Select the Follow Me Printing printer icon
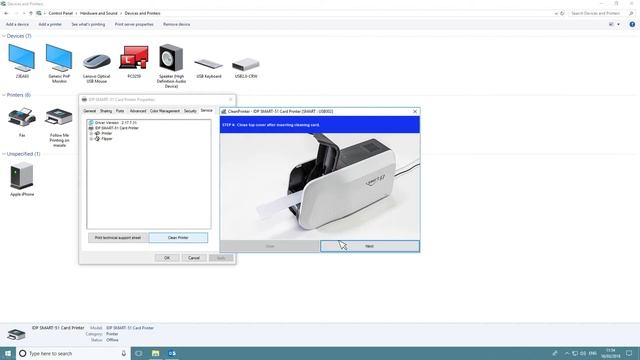640x360 pixels. pos(59,118)
